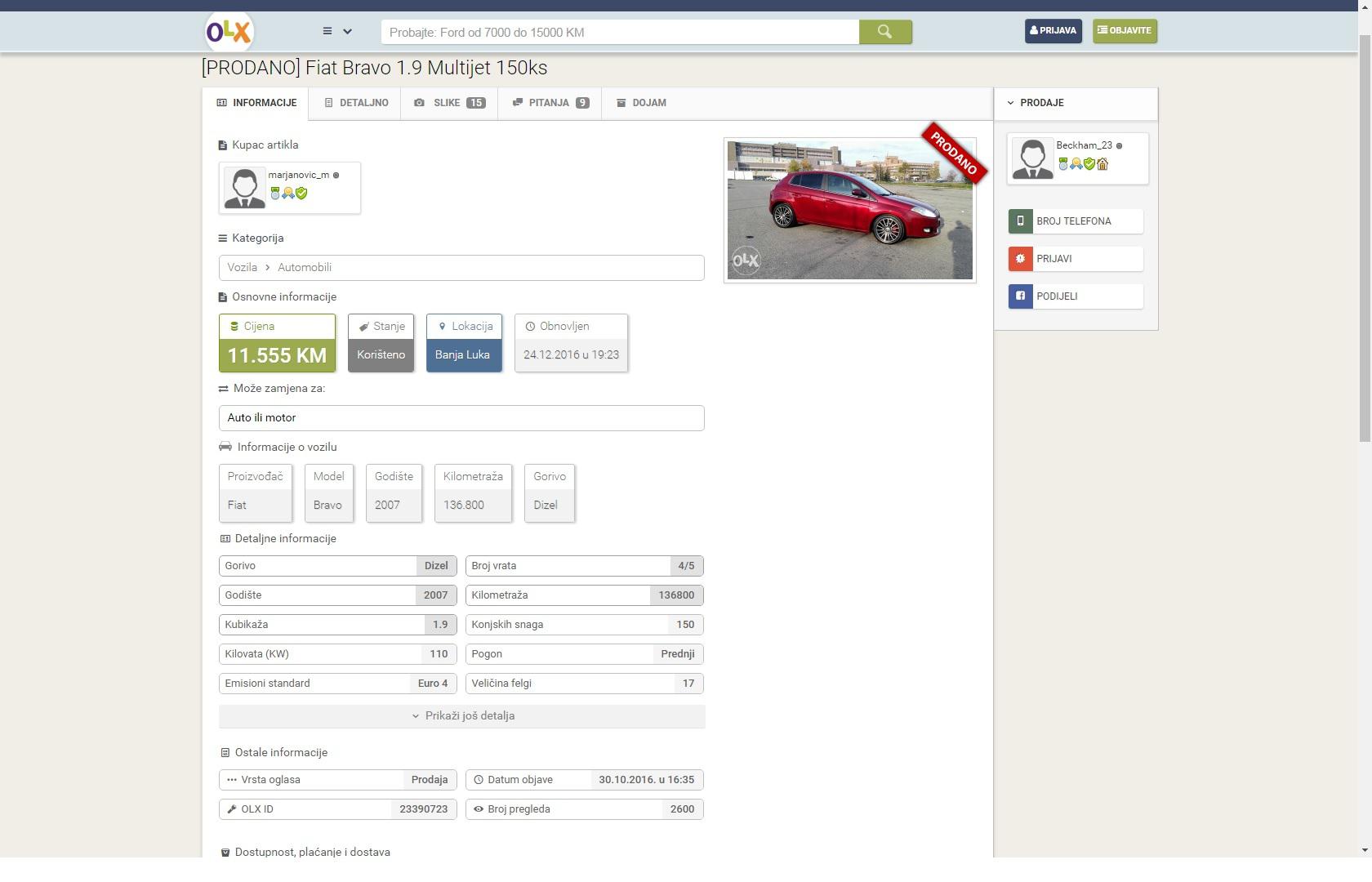
Task: Click the green search magnifier button
Action: pyautogui.click(x=885, y=32)
